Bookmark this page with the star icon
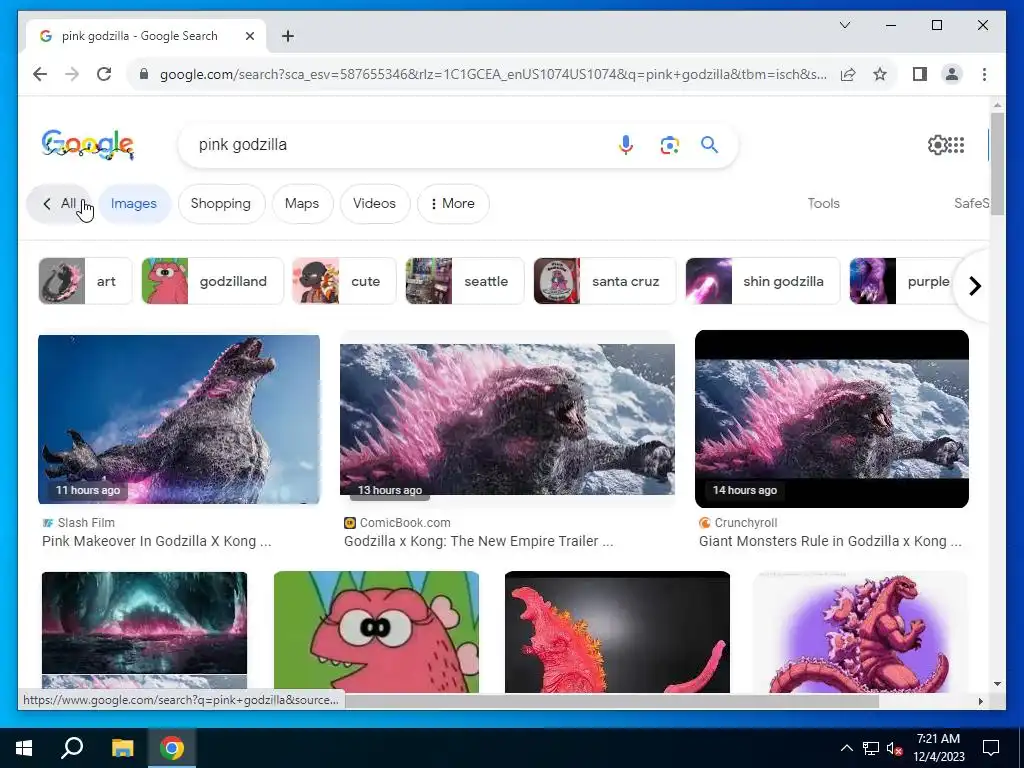The image size is (1024, 768). tap(880, 74)
